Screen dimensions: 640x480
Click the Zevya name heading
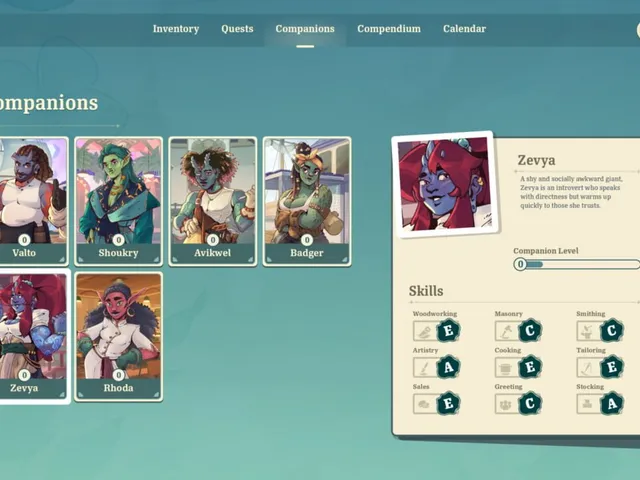[x=536, y=160]
